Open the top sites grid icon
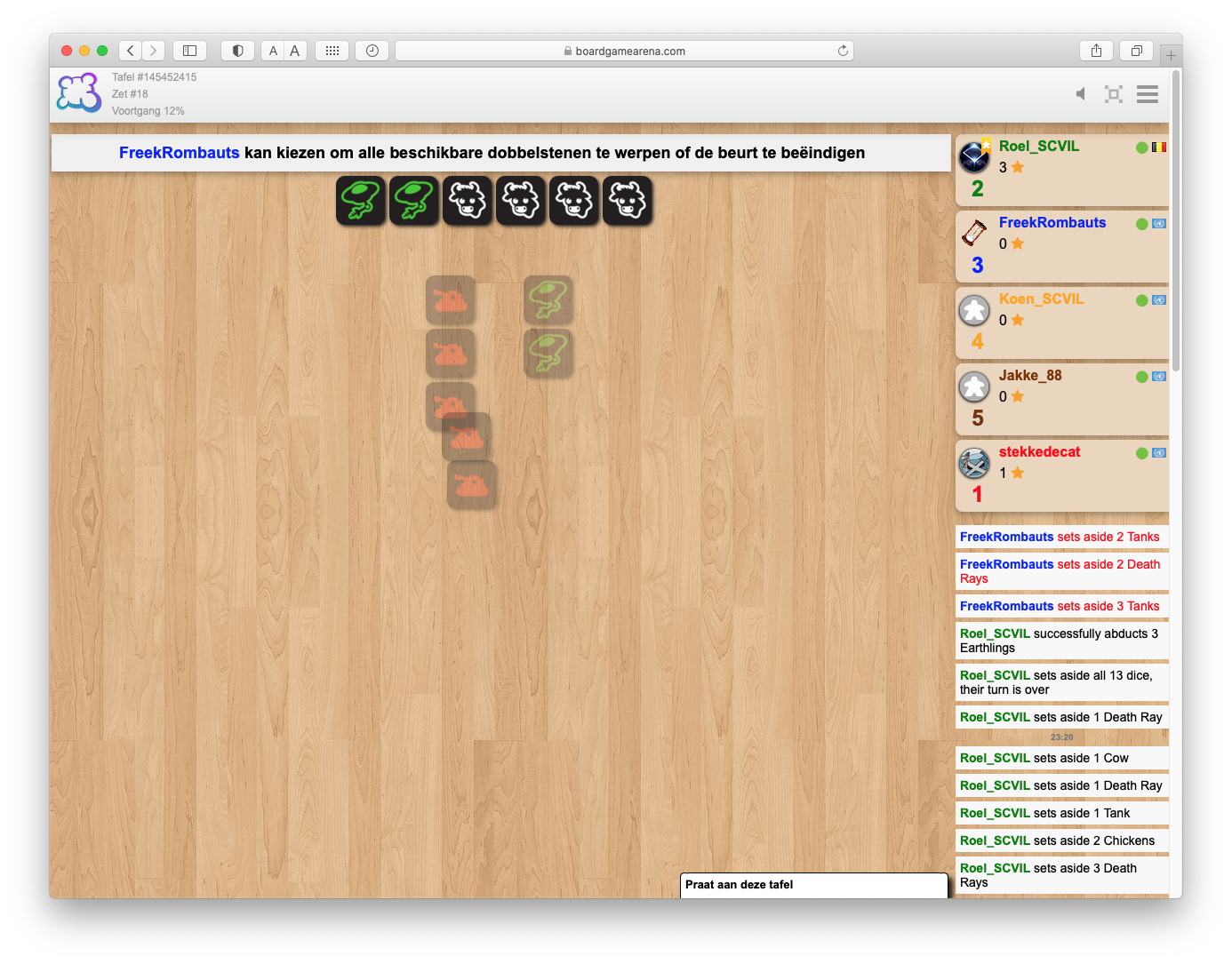The width and height of the screenshot is (1232, 964). (x=332, y=51)
